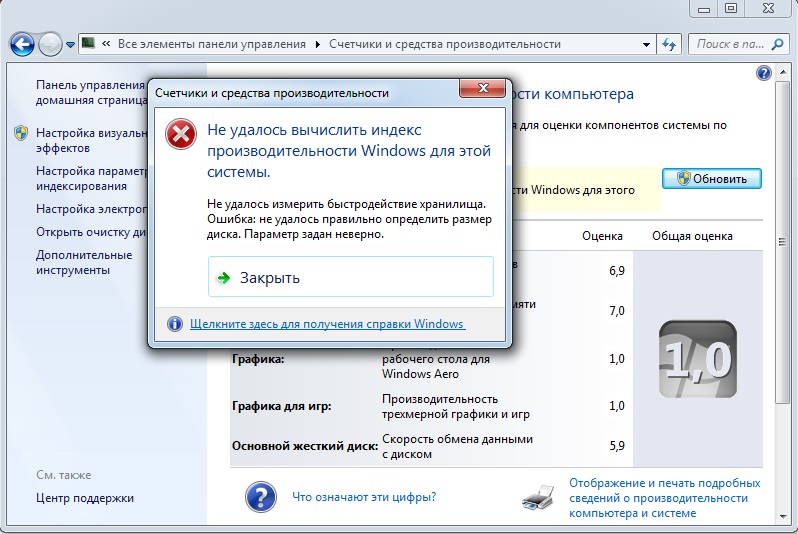The height and width of the screenshot is (534, 798).
Task: Click the 6,9 score value
Action: [x=617, y=271]
